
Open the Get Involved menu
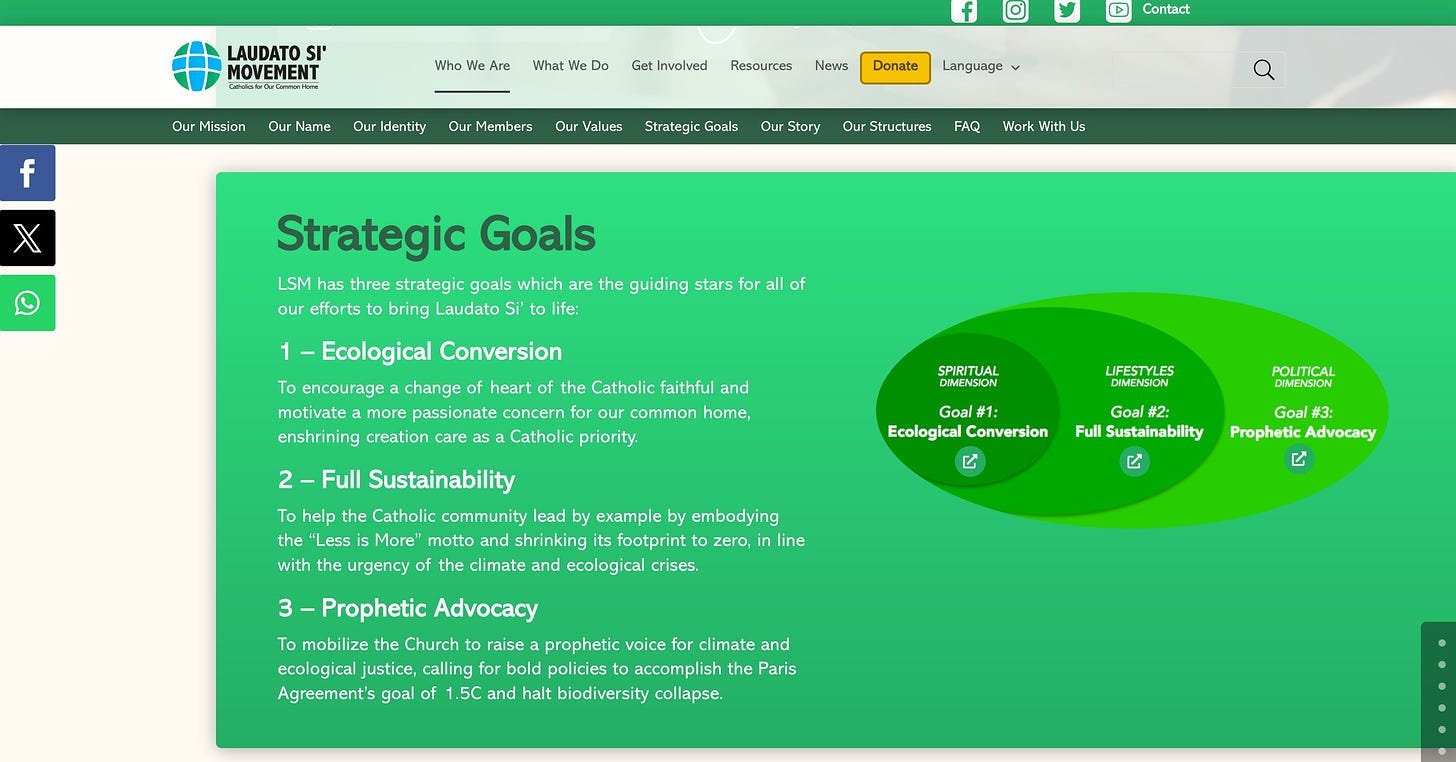tap(669, 66)
